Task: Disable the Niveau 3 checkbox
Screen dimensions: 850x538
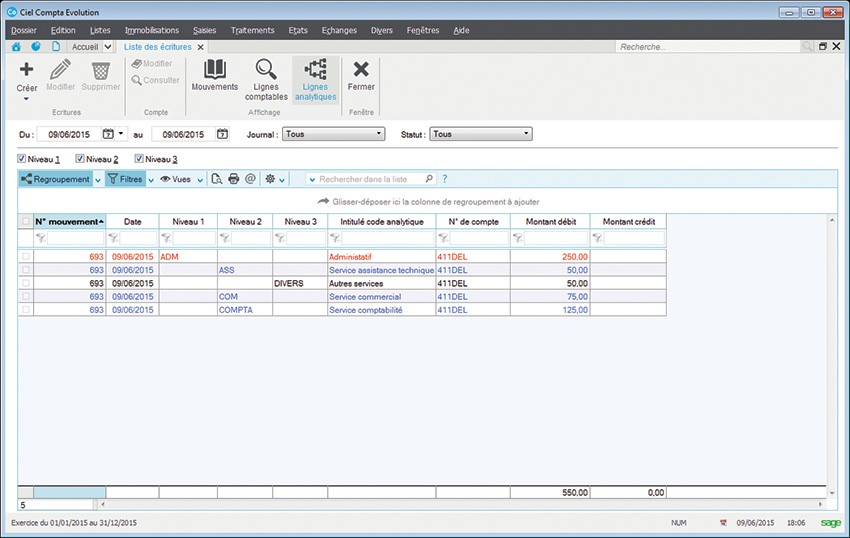Action: pos(139,159)
